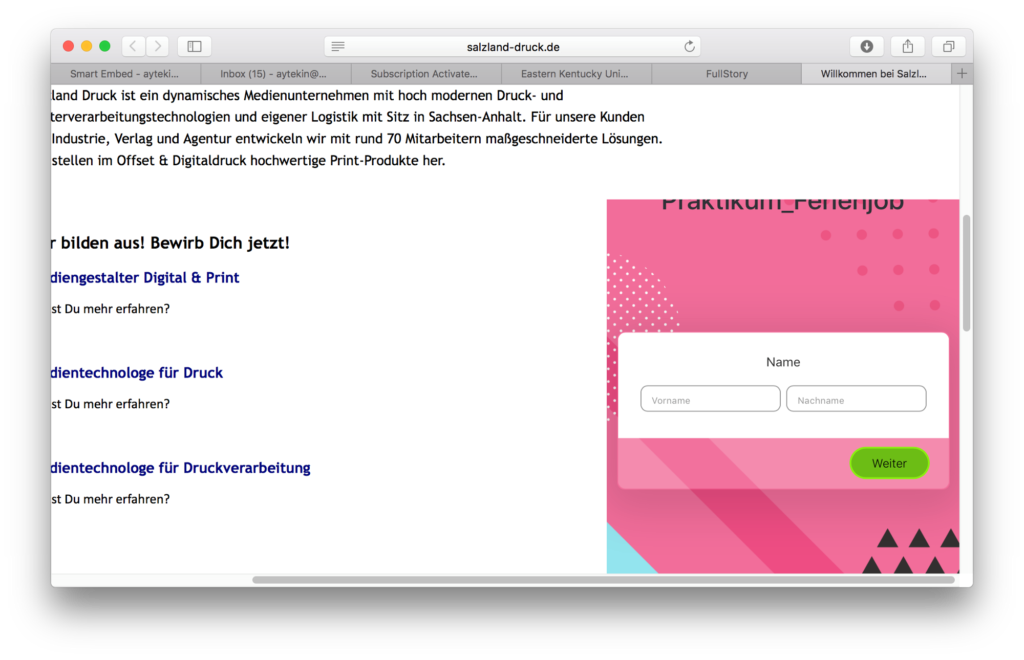Switch to the Subscription Activate tab
1024x660 pixels.
click(x=426, y=74)
